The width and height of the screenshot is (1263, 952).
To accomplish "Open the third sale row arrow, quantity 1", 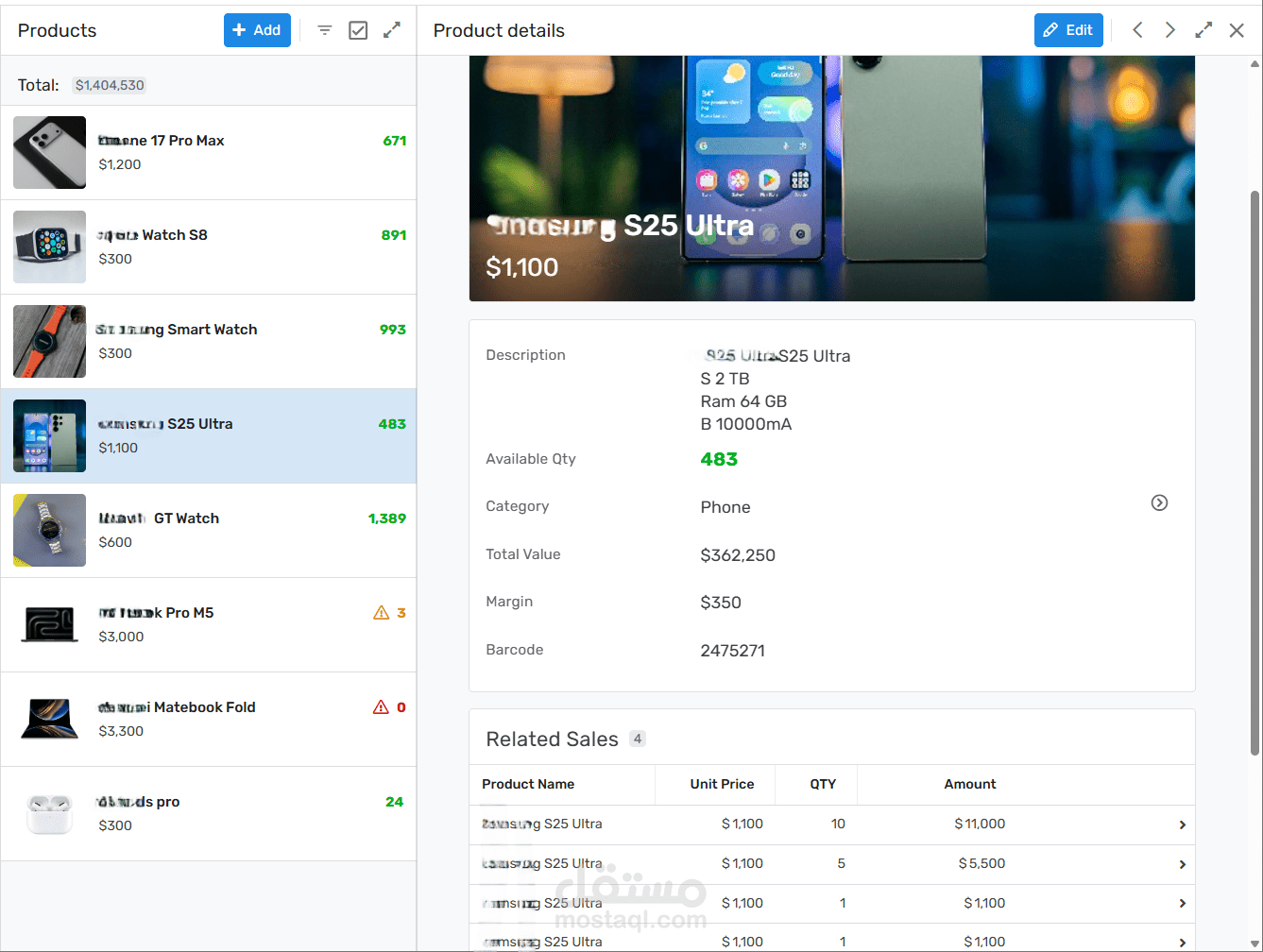I will coord(1182,904).
